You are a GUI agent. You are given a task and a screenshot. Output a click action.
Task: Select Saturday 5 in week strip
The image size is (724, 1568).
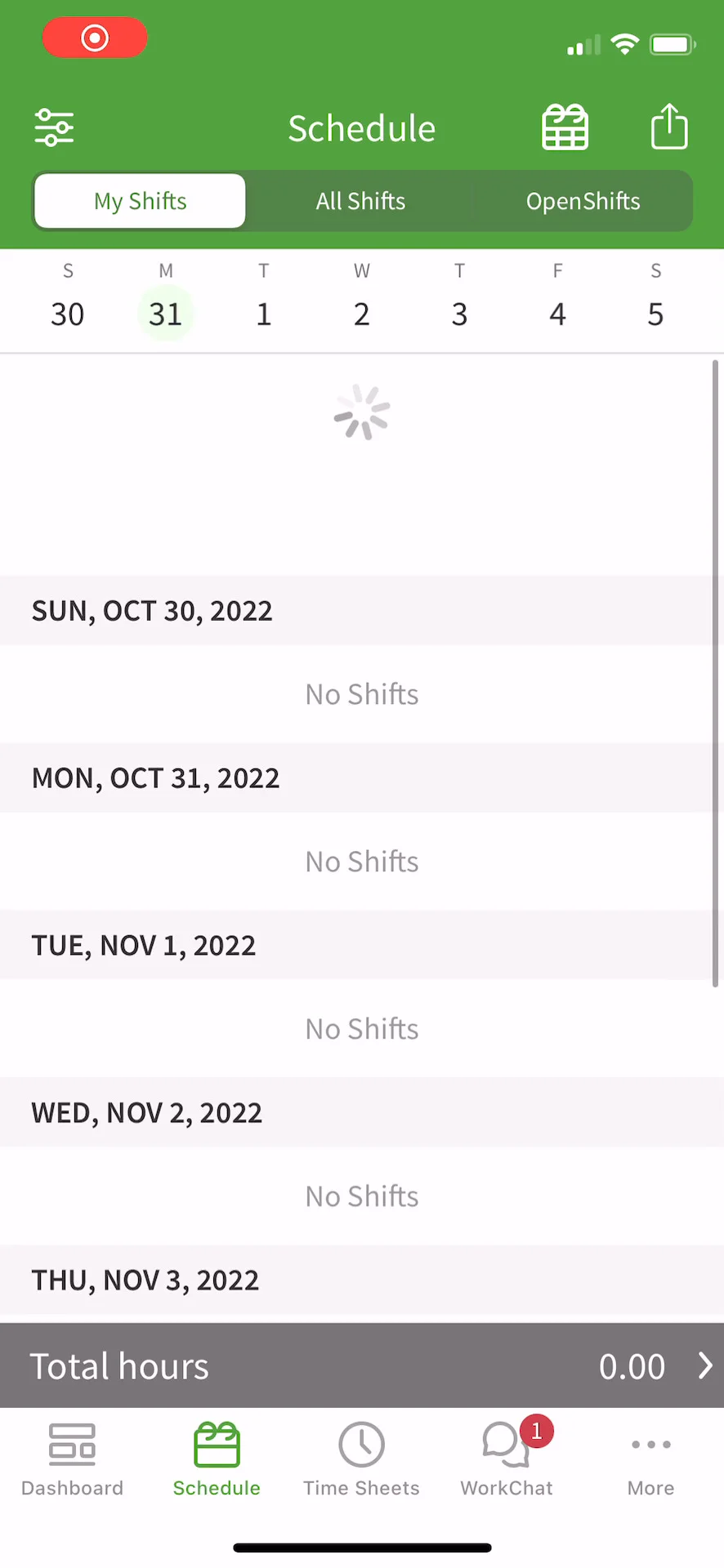[655, 314]
